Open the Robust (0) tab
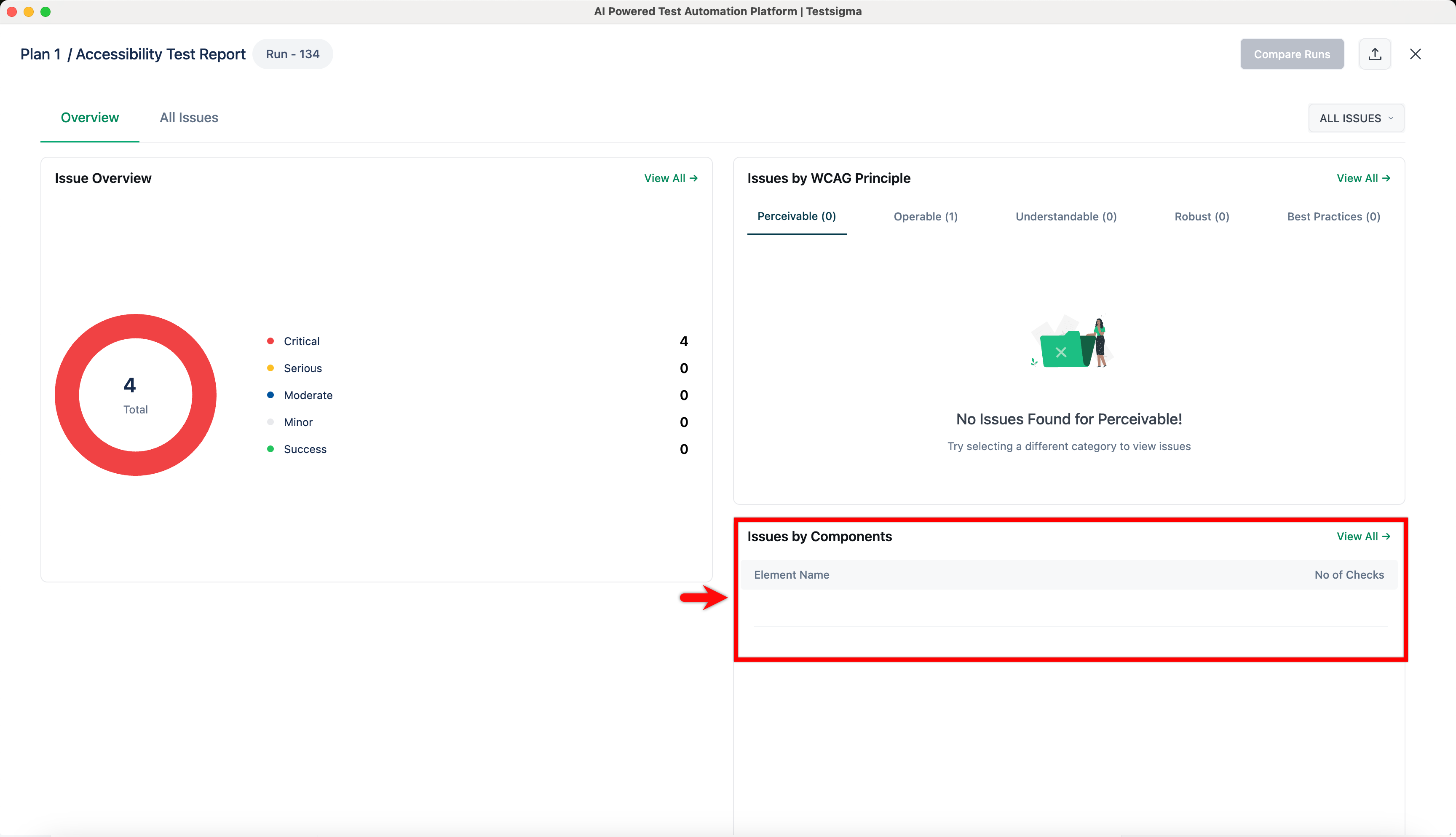The width and height of the screenshot is (1456, 837). [1202, 217]
